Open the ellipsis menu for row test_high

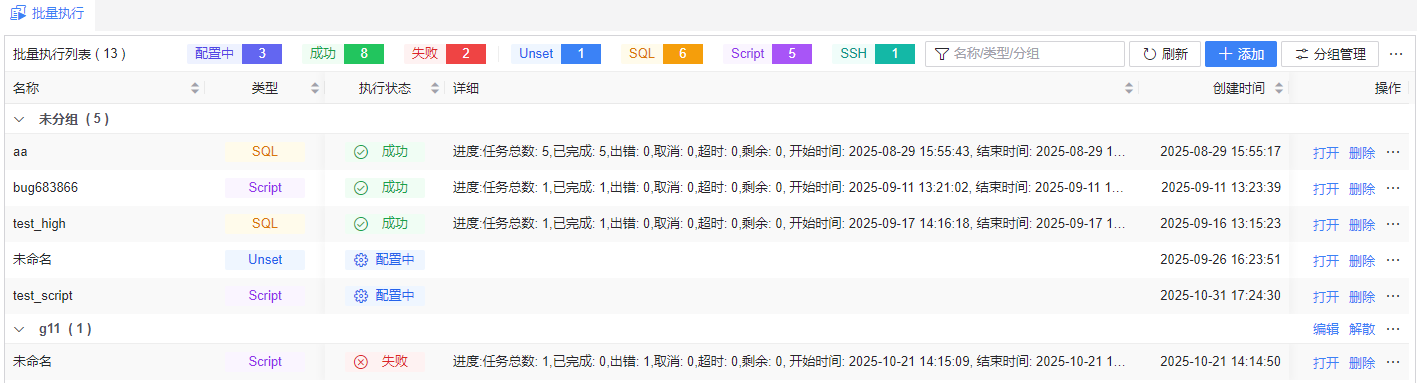click(x=1393, y=224)
